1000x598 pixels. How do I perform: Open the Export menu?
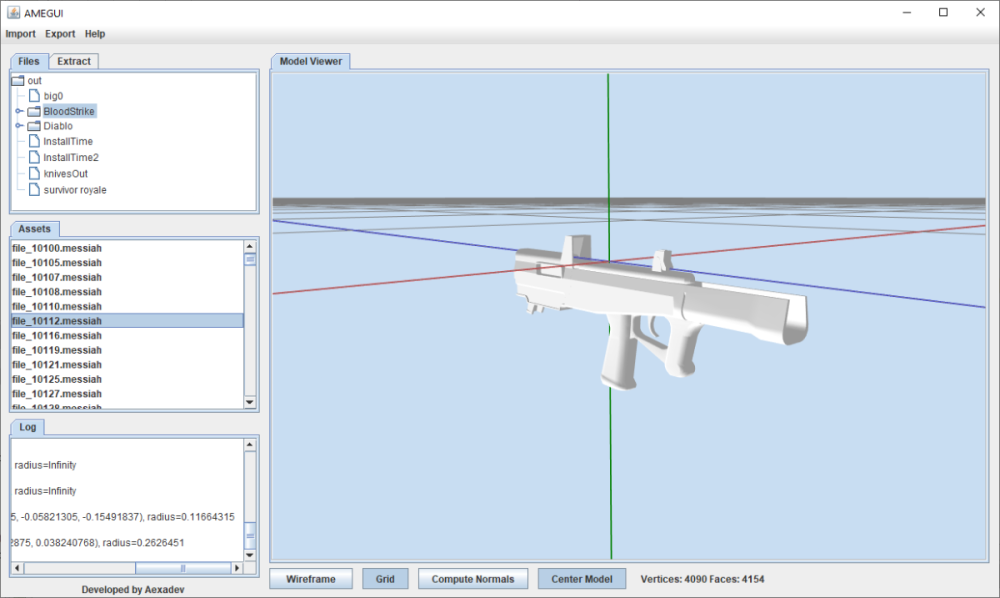(x=60, y=34)
